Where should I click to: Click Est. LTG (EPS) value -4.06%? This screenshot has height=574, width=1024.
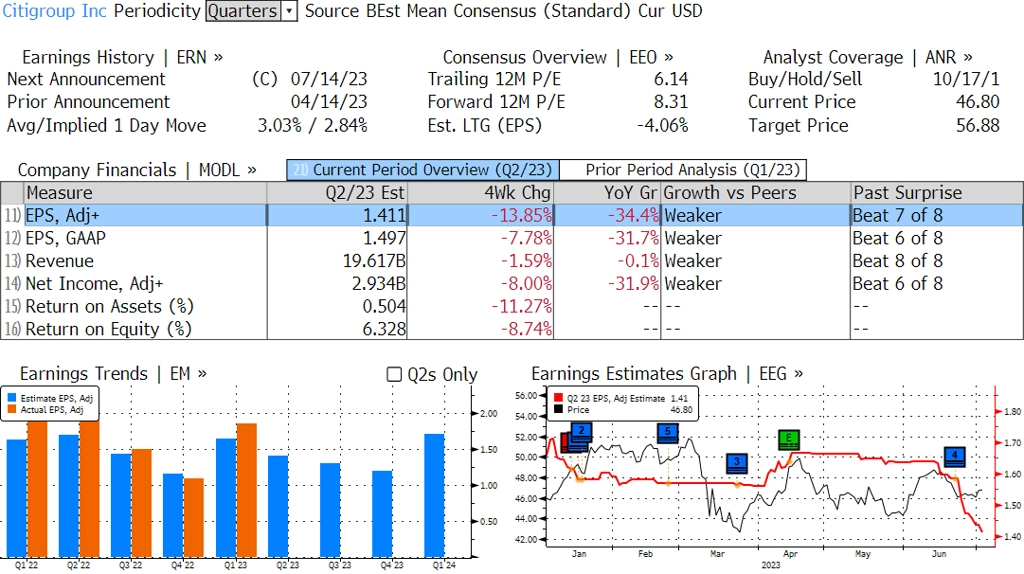click(662, 125)
